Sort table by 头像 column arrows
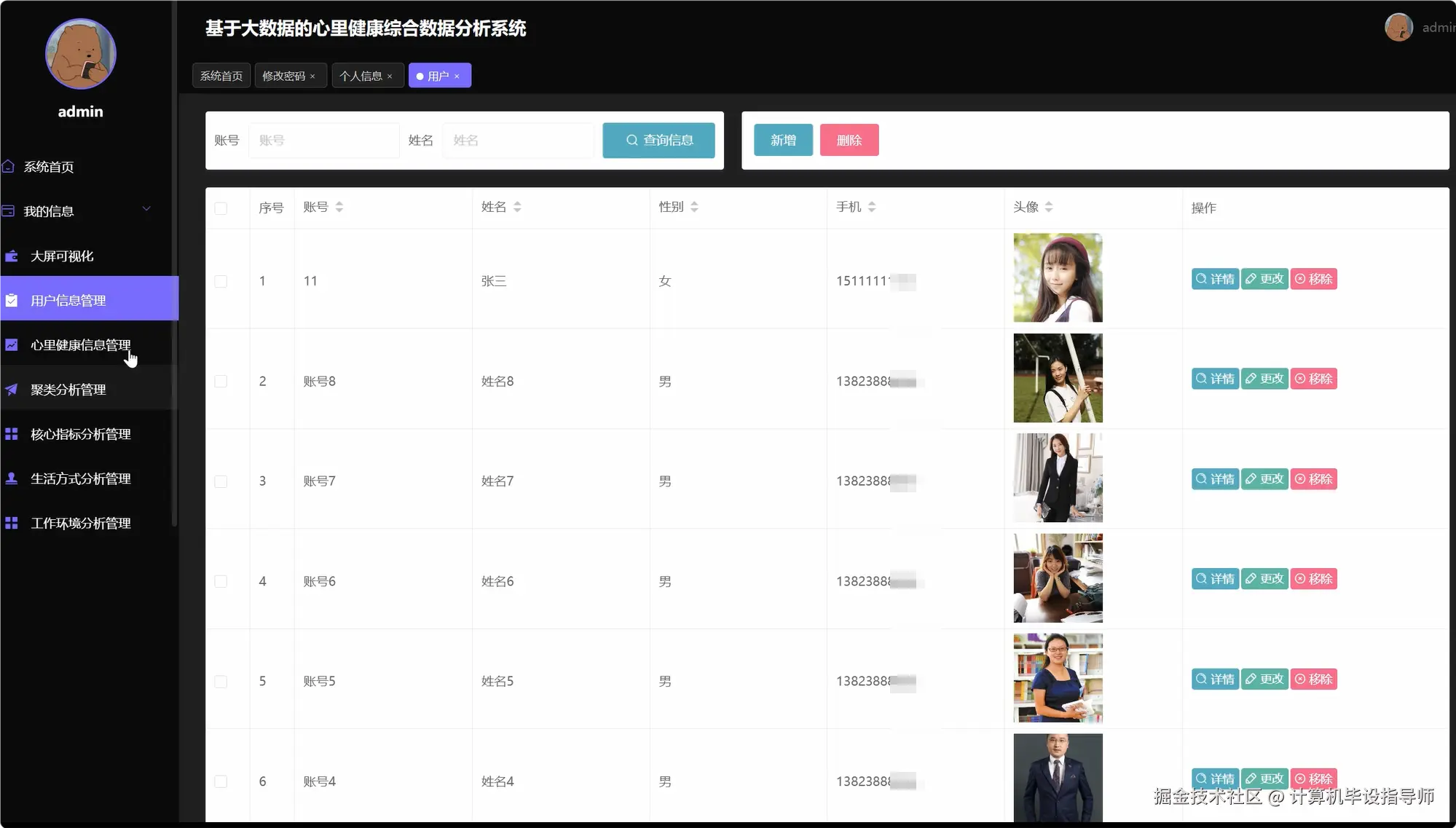Image resolution: width=1456 pixels, height=828 pixels. point(1049,208)
